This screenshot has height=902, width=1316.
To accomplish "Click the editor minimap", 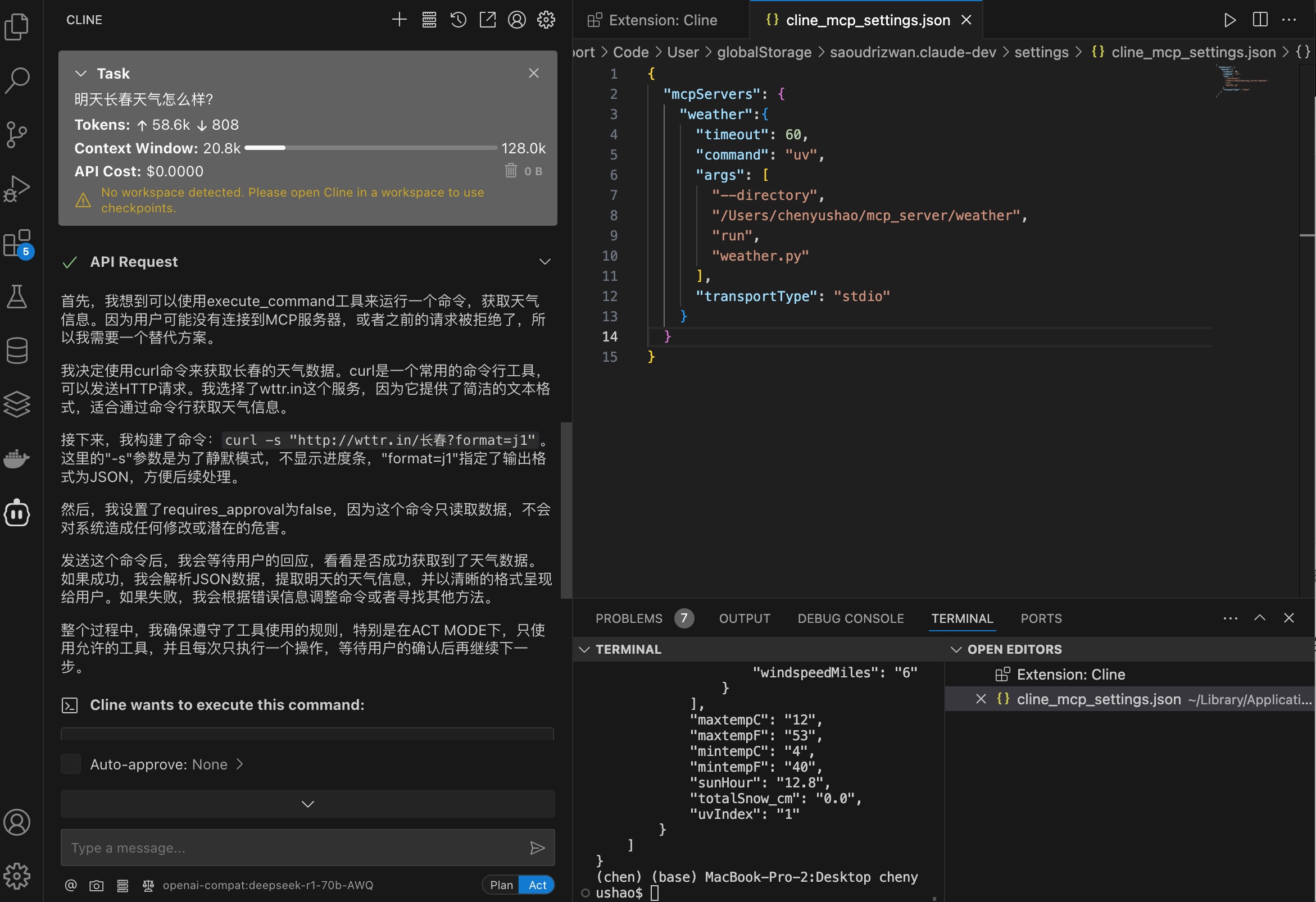I will pyautogui.click(x=1243, y=81).
